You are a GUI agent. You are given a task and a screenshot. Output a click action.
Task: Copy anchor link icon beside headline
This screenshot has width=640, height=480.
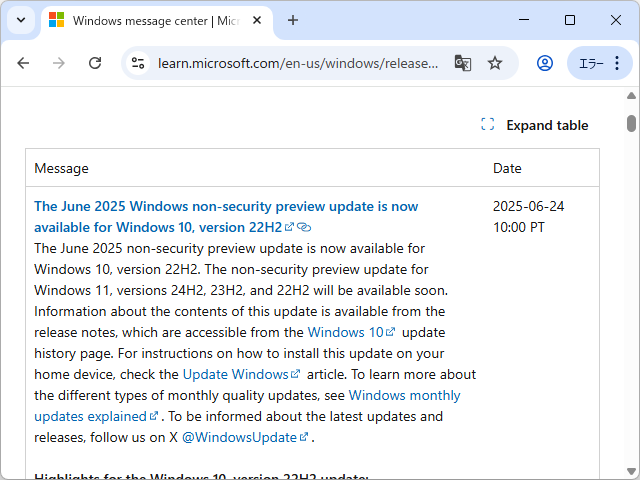[304, 227]
